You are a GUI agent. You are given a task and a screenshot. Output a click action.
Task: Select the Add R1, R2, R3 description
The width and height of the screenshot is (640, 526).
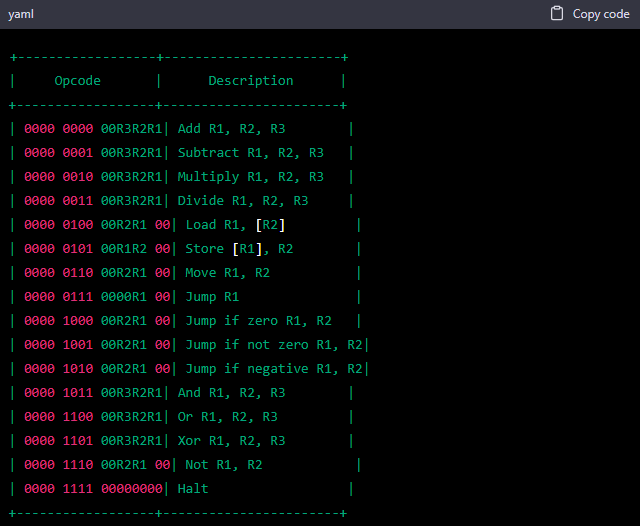pos(231,129)
